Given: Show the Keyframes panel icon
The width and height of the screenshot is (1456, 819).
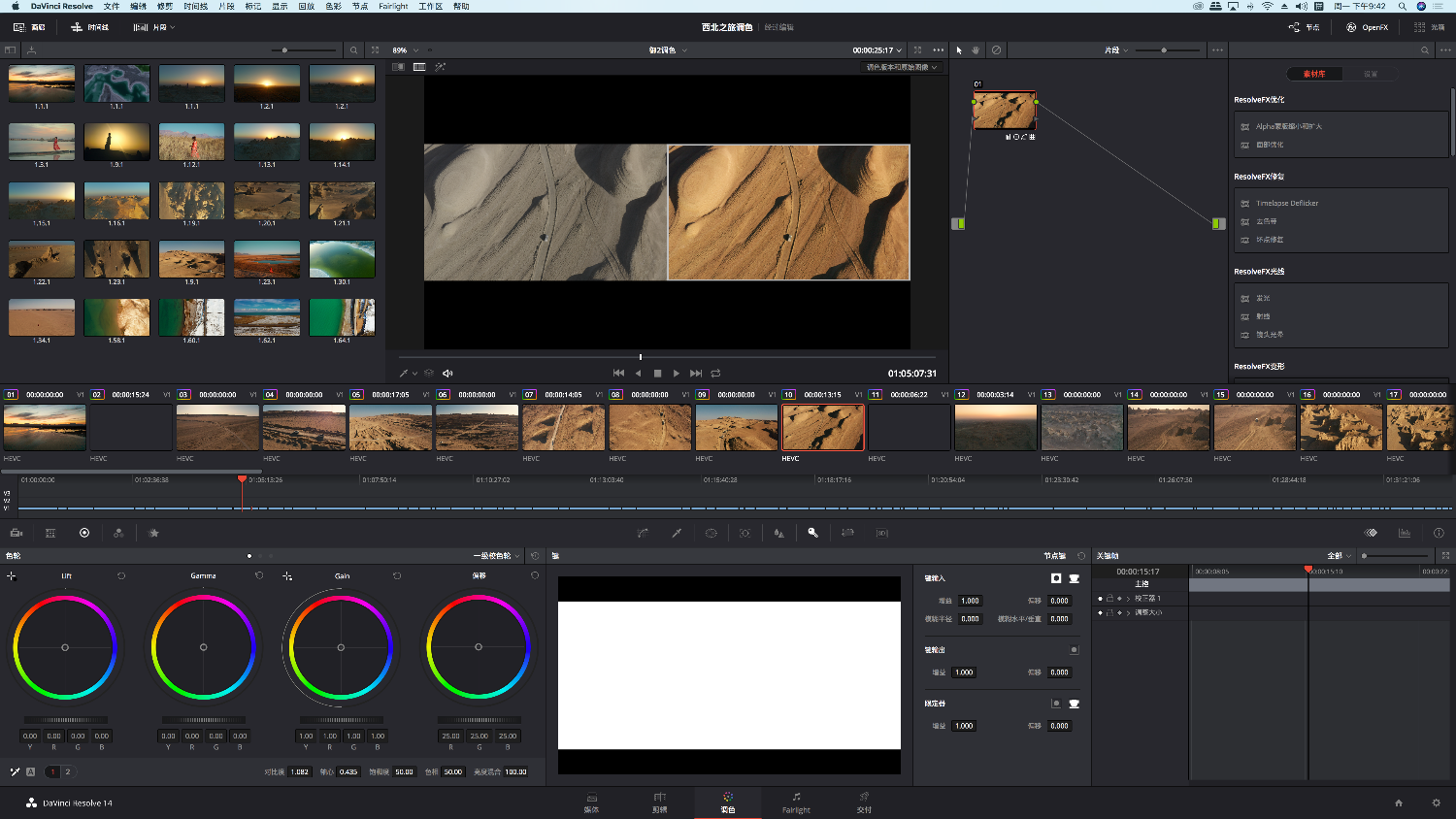Looking at the screenshot, I should pyautogui.click(x=1371, y=533).
